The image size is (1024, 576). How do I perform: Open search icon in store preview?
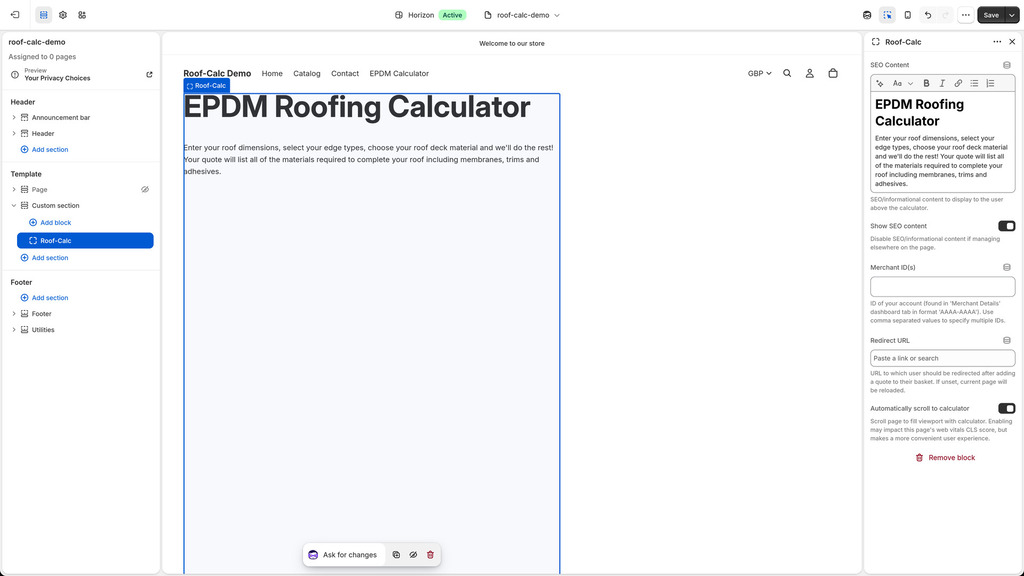[787, 73]
